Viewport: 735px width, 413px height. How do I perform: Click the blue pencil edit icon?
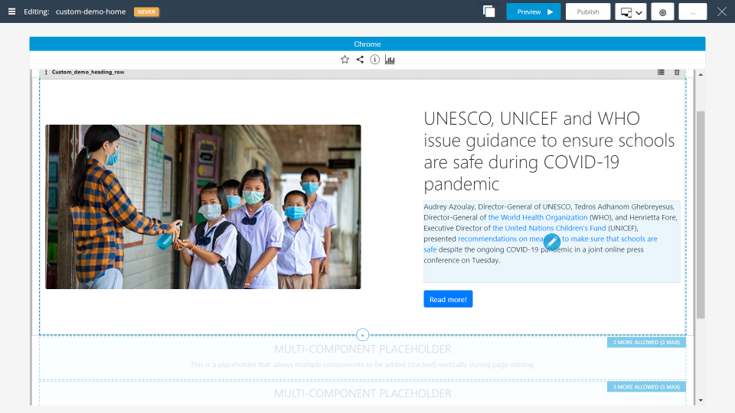click(x=551, y=241)
